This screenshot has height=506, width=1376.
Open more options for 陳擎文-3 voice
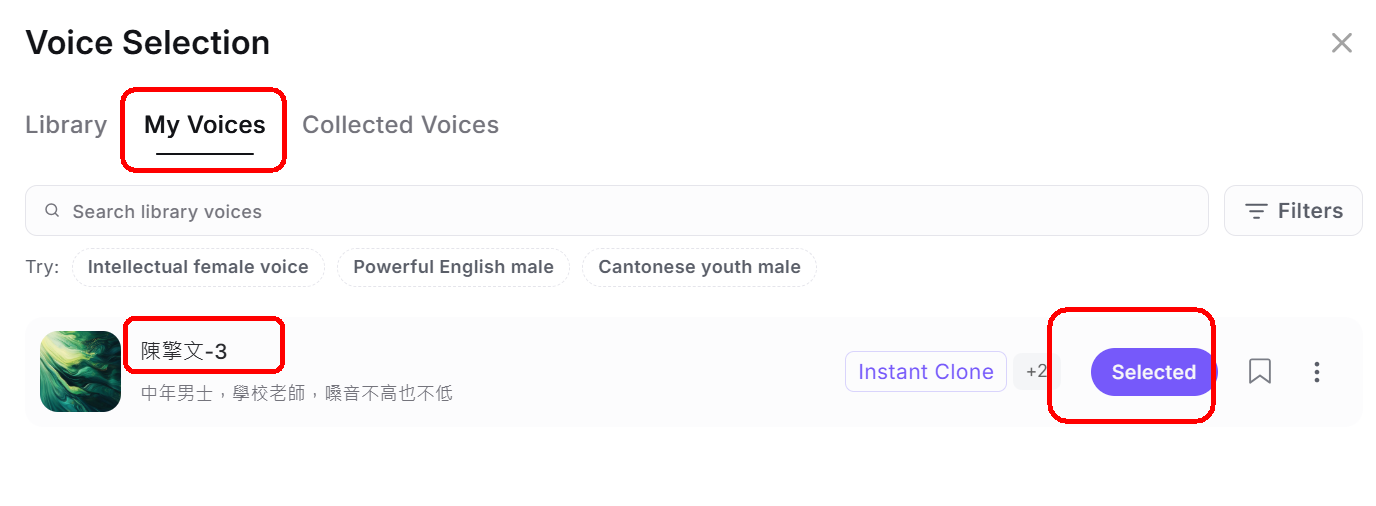pos(1317,372)
